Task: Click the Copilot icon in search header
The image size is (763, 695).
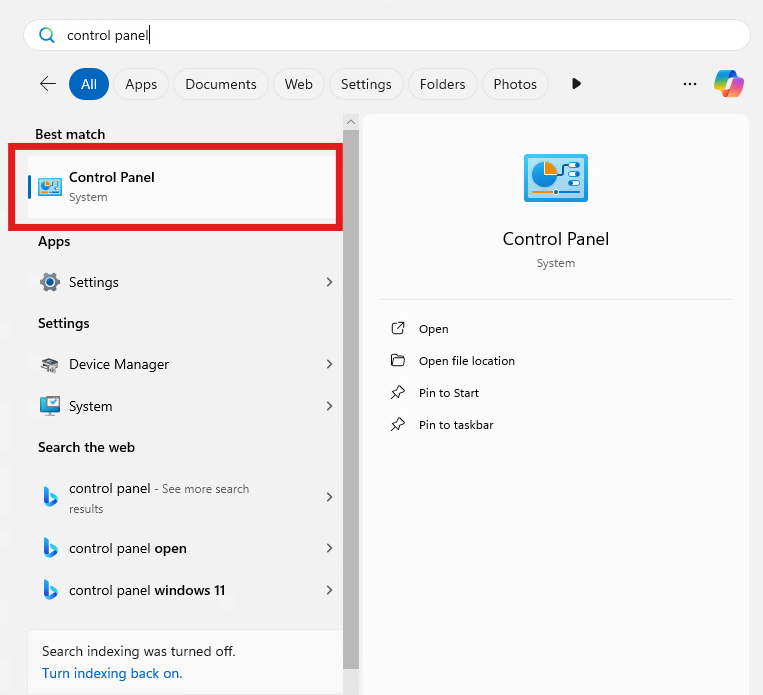Action: (728, 84)
